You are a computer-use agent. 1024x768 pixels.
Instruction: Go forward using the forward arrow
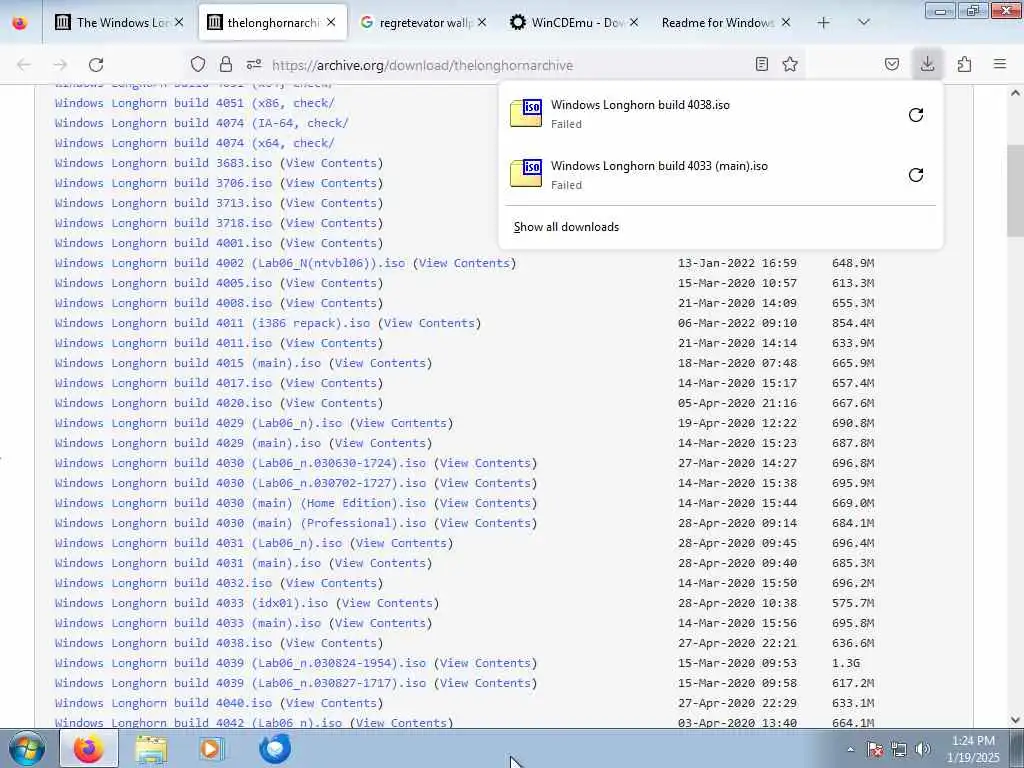[x=60, y=65]
